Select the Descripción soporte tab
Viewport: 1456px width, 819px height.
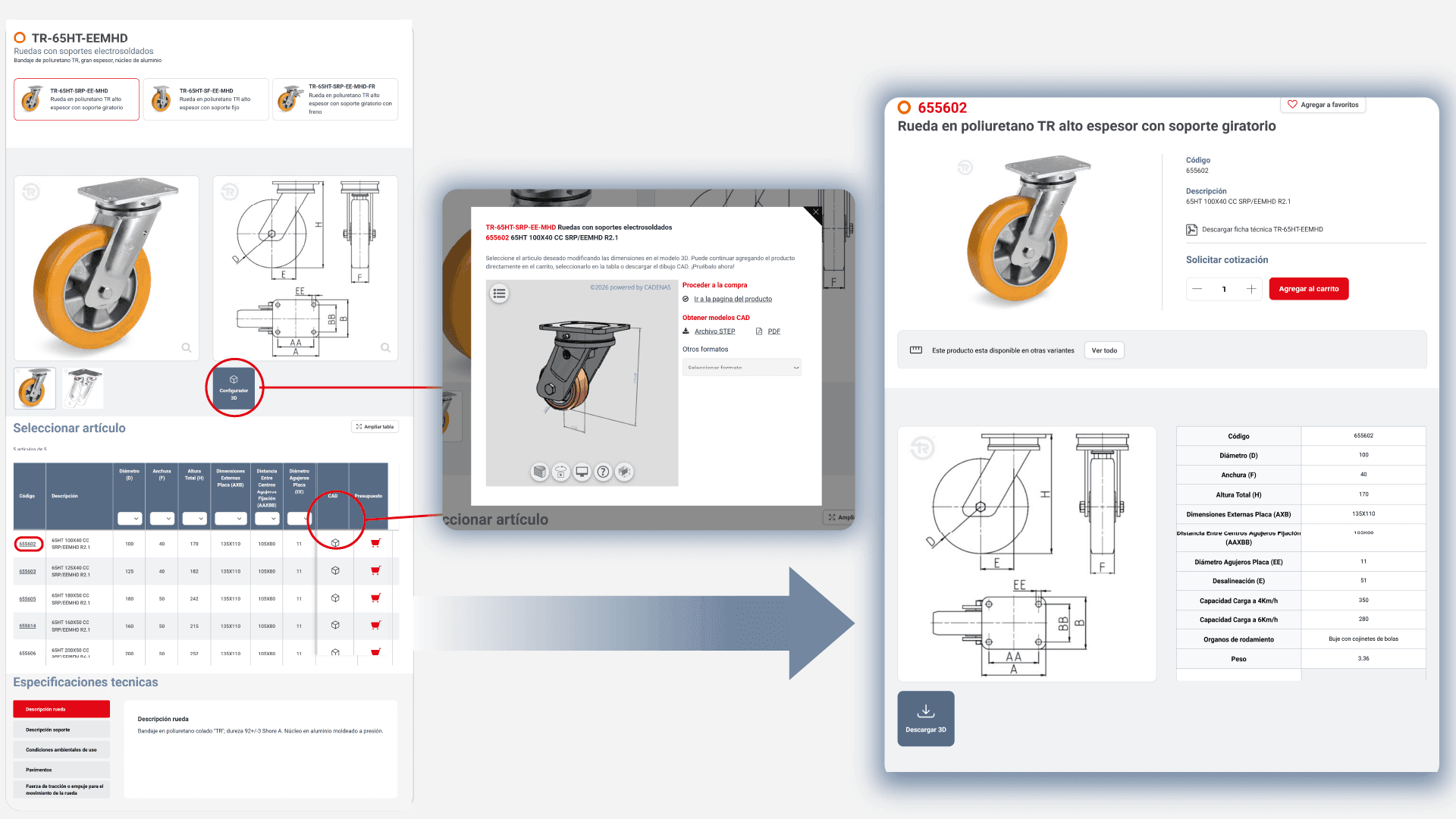coord(61,730)
